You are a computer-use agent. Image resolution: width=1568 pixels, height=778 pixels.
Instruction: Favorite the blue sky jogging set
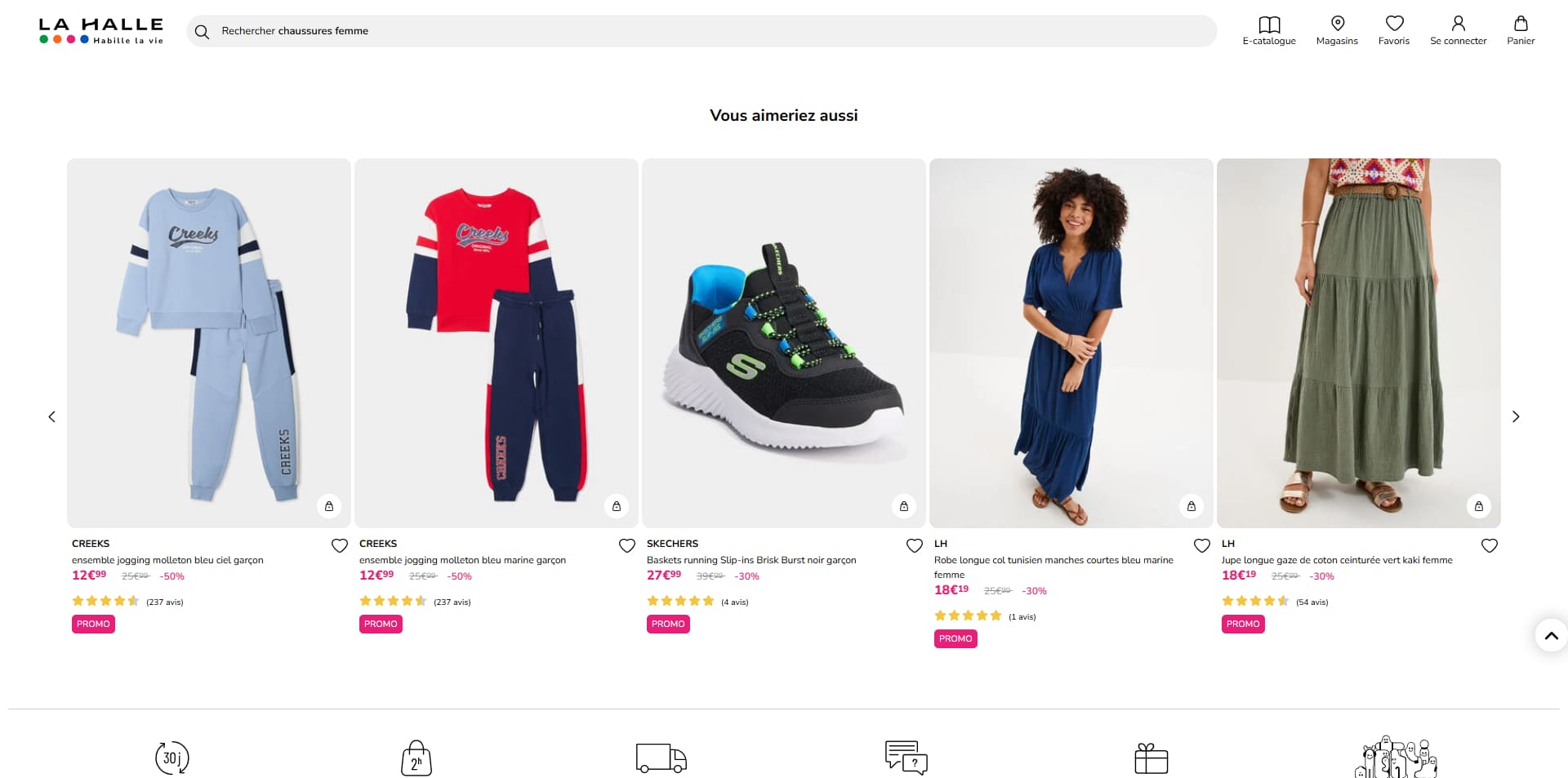point(340,545)
